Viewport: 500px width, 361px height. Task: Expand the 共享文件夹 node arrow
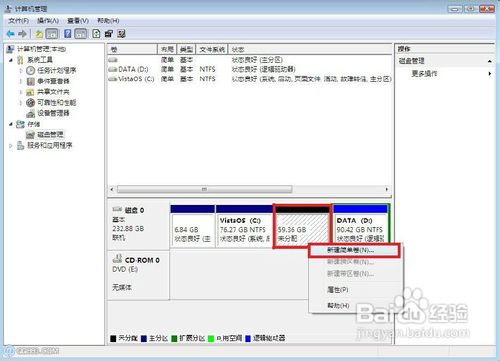(x=21, y=92)
